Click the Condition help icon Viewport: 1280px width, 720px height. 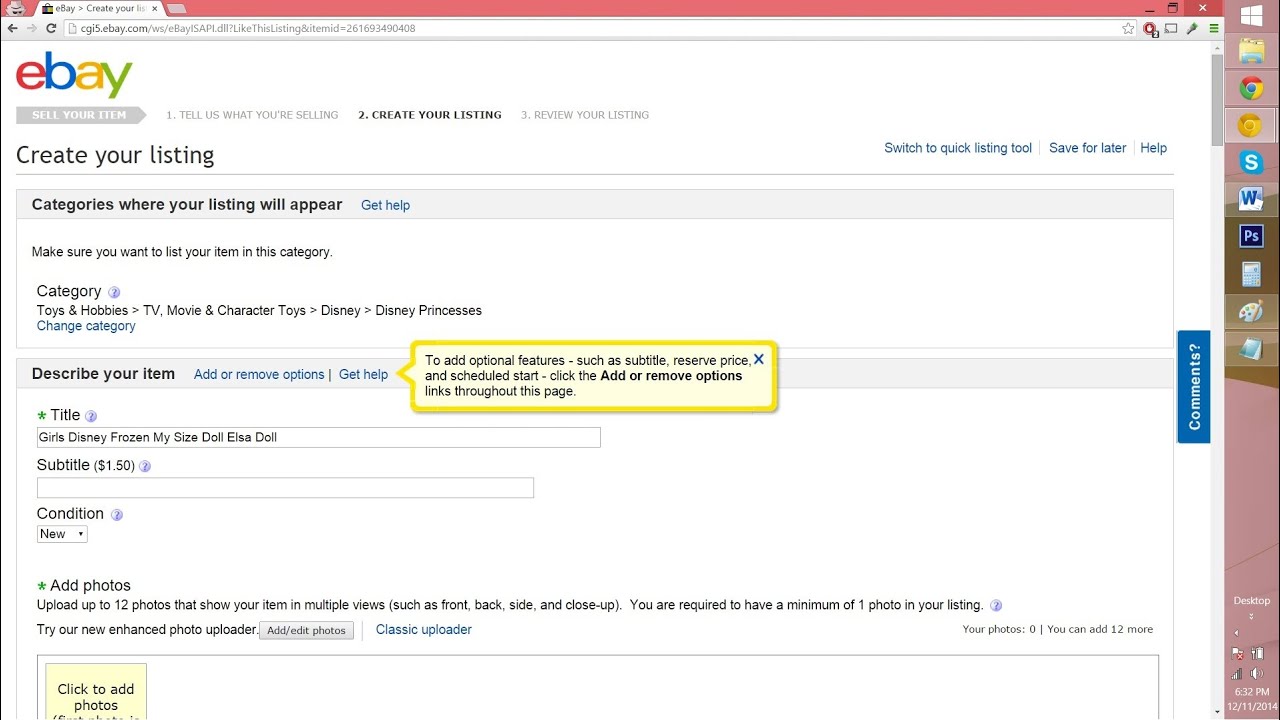click(117, 515)
